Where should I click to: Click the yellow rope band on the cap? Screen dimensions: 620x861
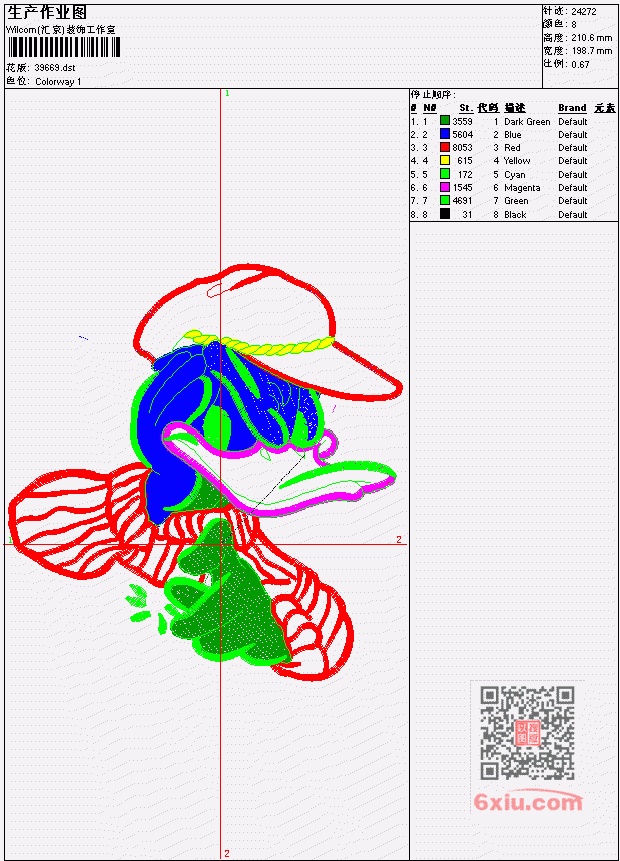(259, 344)
